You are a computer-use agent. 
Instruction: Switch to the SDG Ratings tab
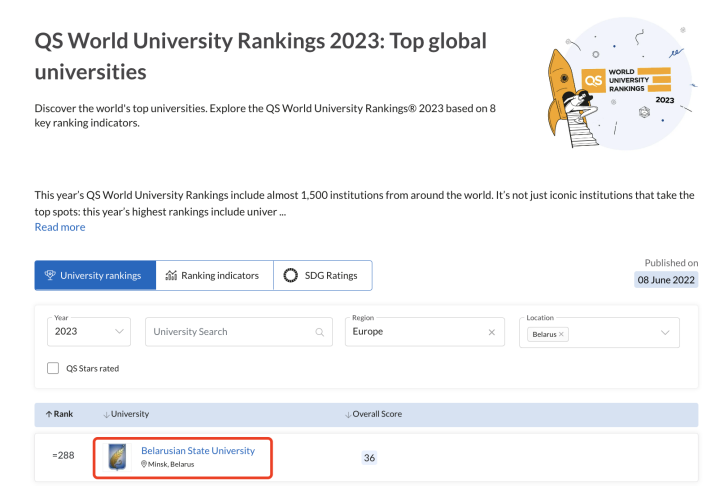coord(323,275)
